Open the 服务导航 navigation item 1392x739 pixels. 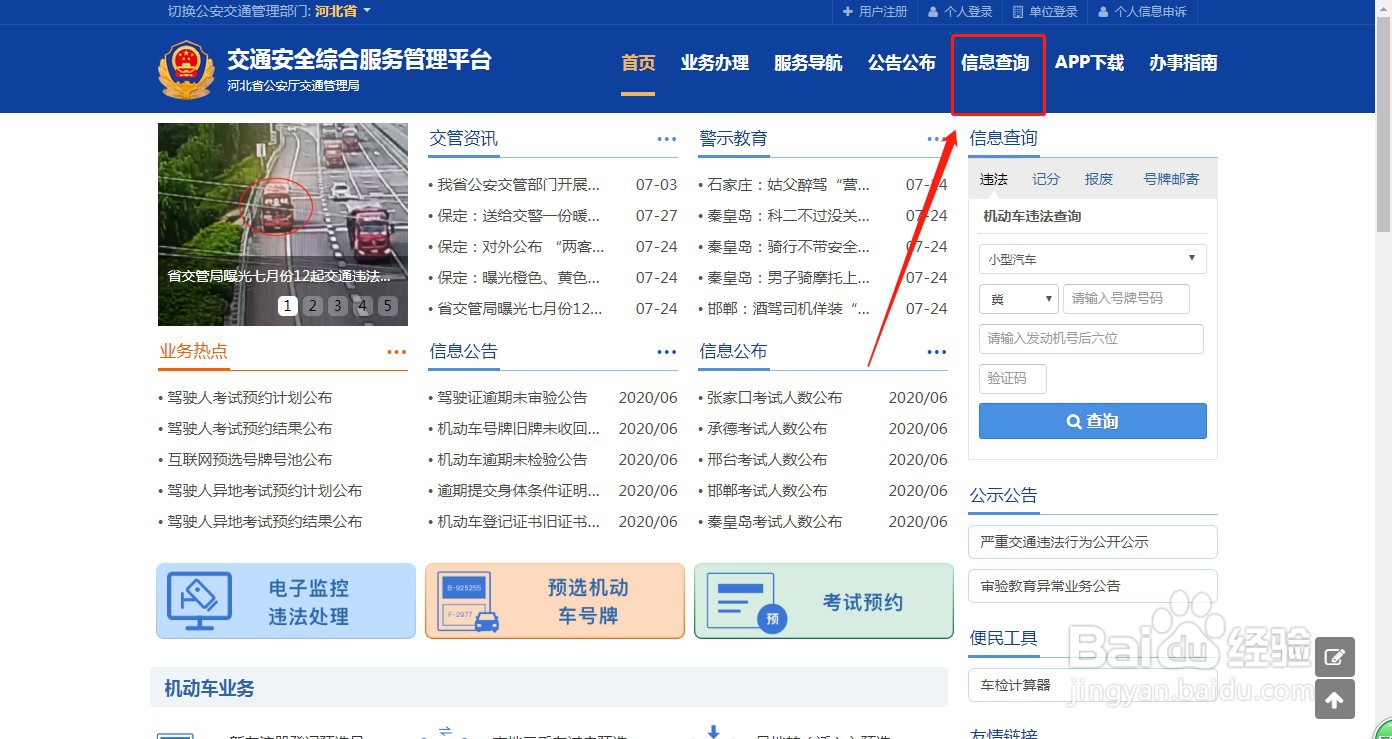pyautogui.click(x=808, y=63)
